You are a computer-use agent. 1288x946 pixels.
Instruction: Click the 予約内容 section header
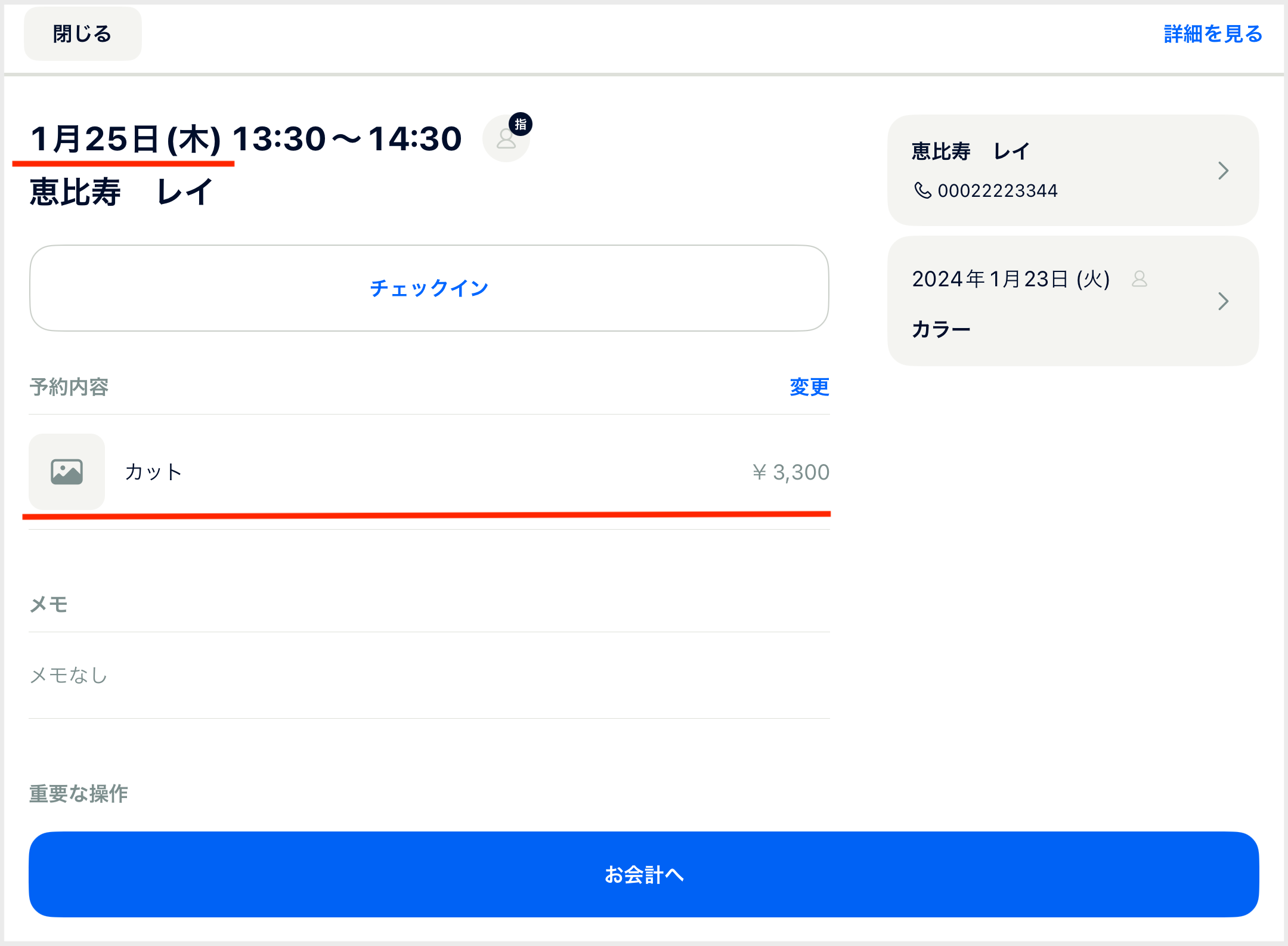point(69,387)
